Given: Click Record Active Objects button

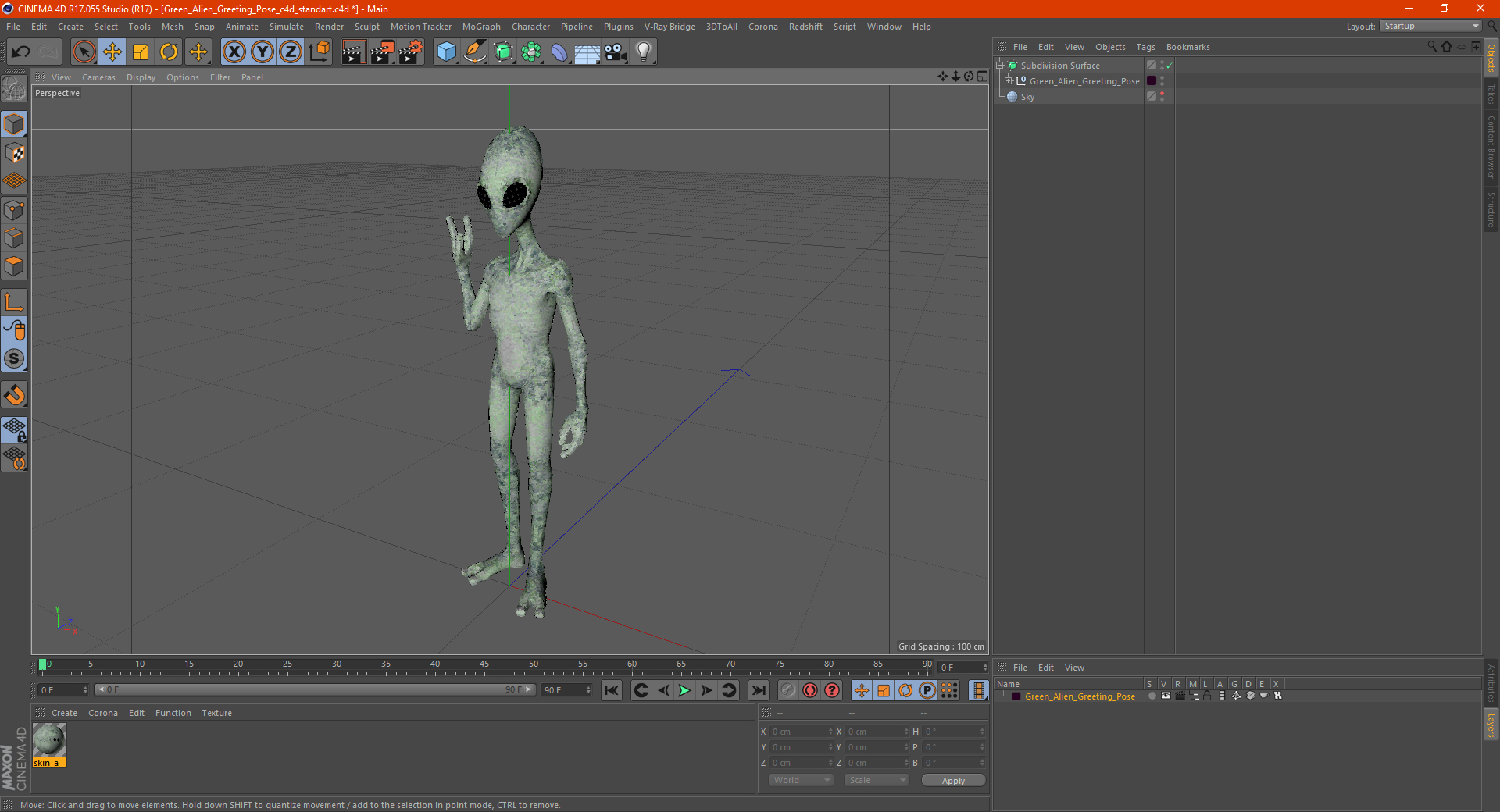Looking at the screenshot, I should coord(788,690).
